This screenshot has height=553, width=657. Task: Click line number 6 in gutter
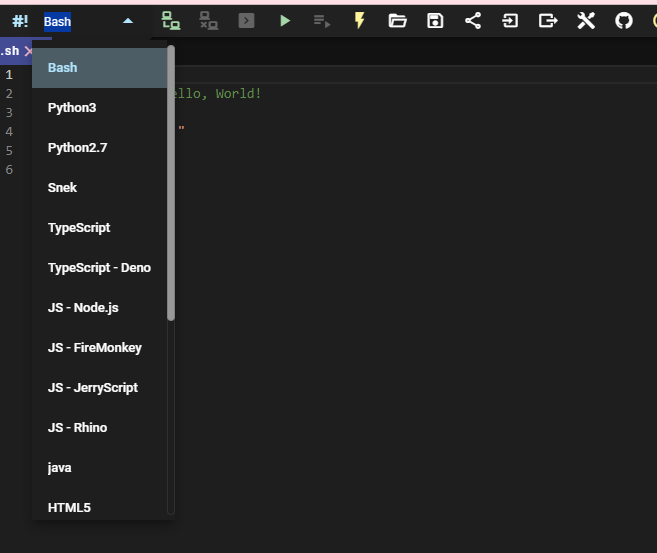9,169
